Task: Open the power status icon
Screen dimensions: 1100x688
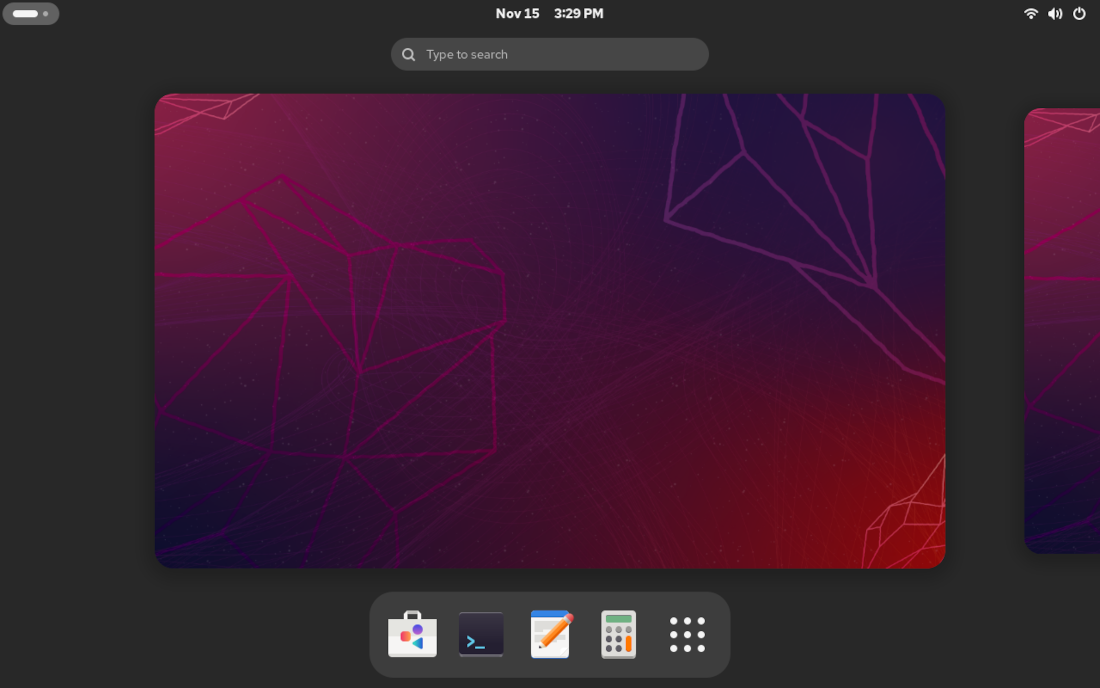Action: coord(1078,14)
